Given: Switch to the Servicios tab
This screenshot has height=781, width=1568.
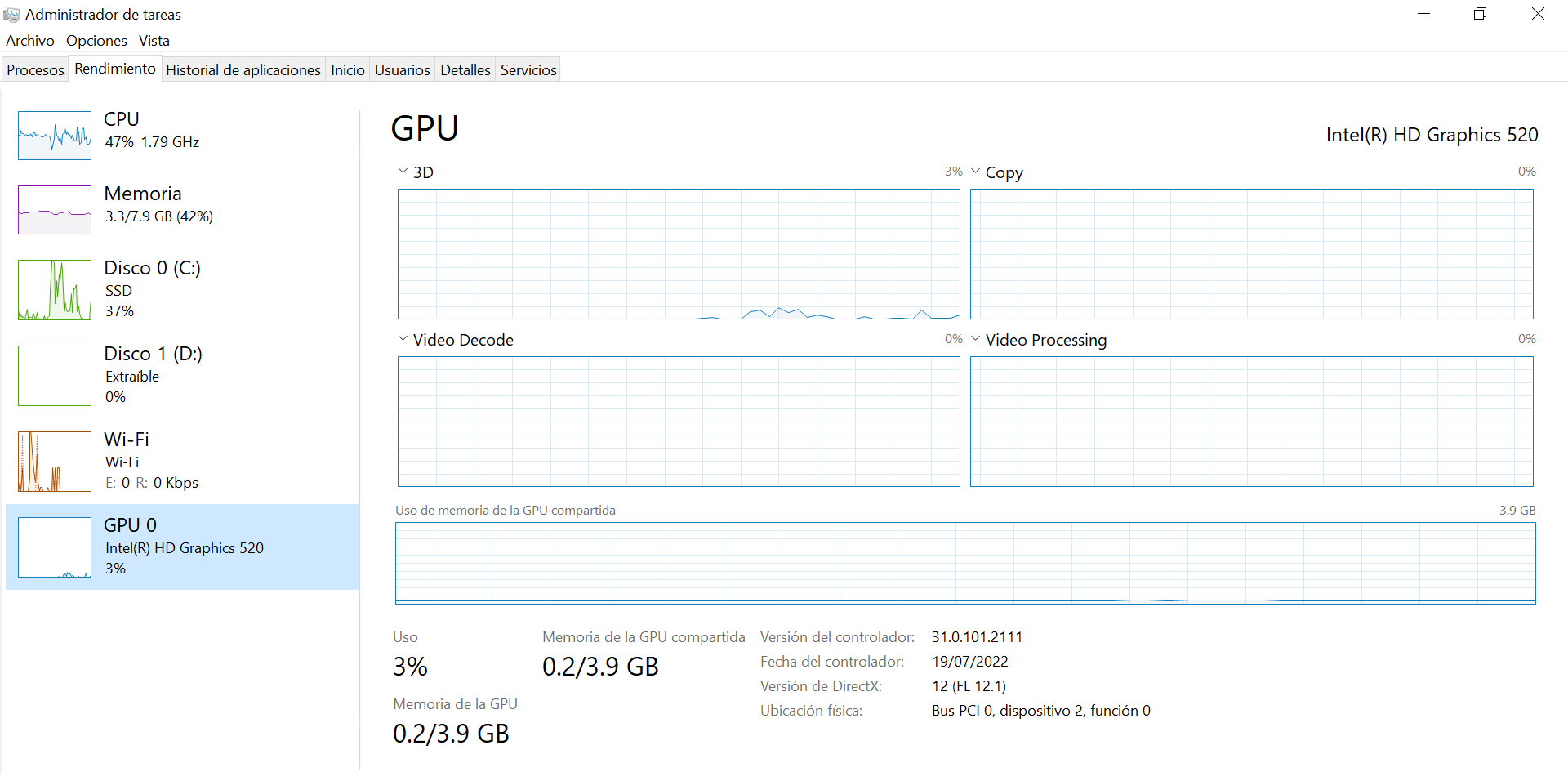Looking at the screenshot, I should tap(528, 70).
